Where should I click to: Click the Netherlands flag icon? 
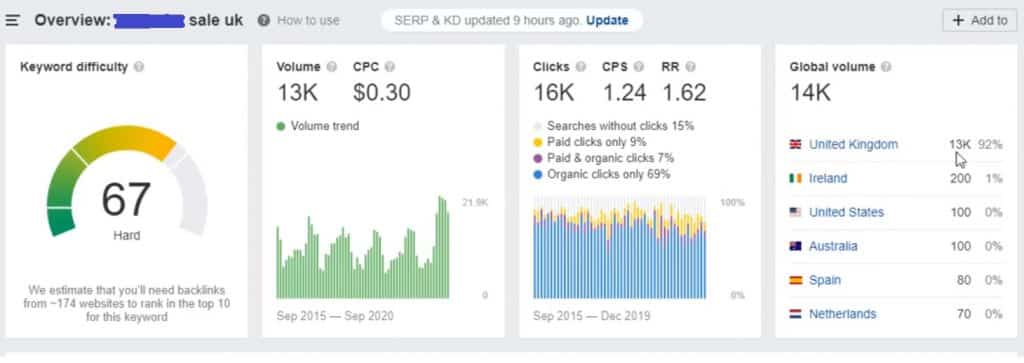(x=795, y=314)
